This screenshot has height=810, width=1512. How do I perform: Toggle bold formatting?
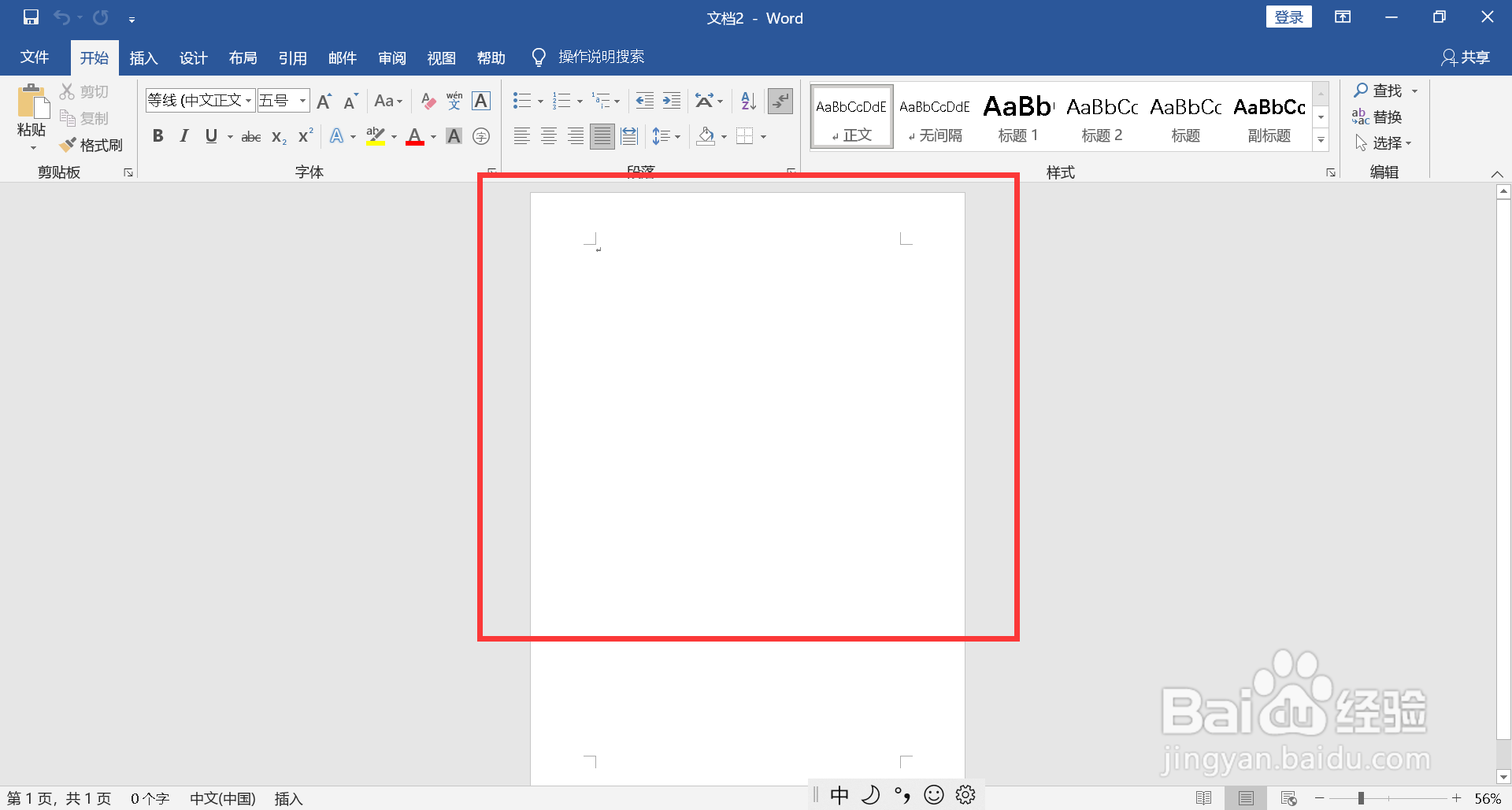click(157, 137)
